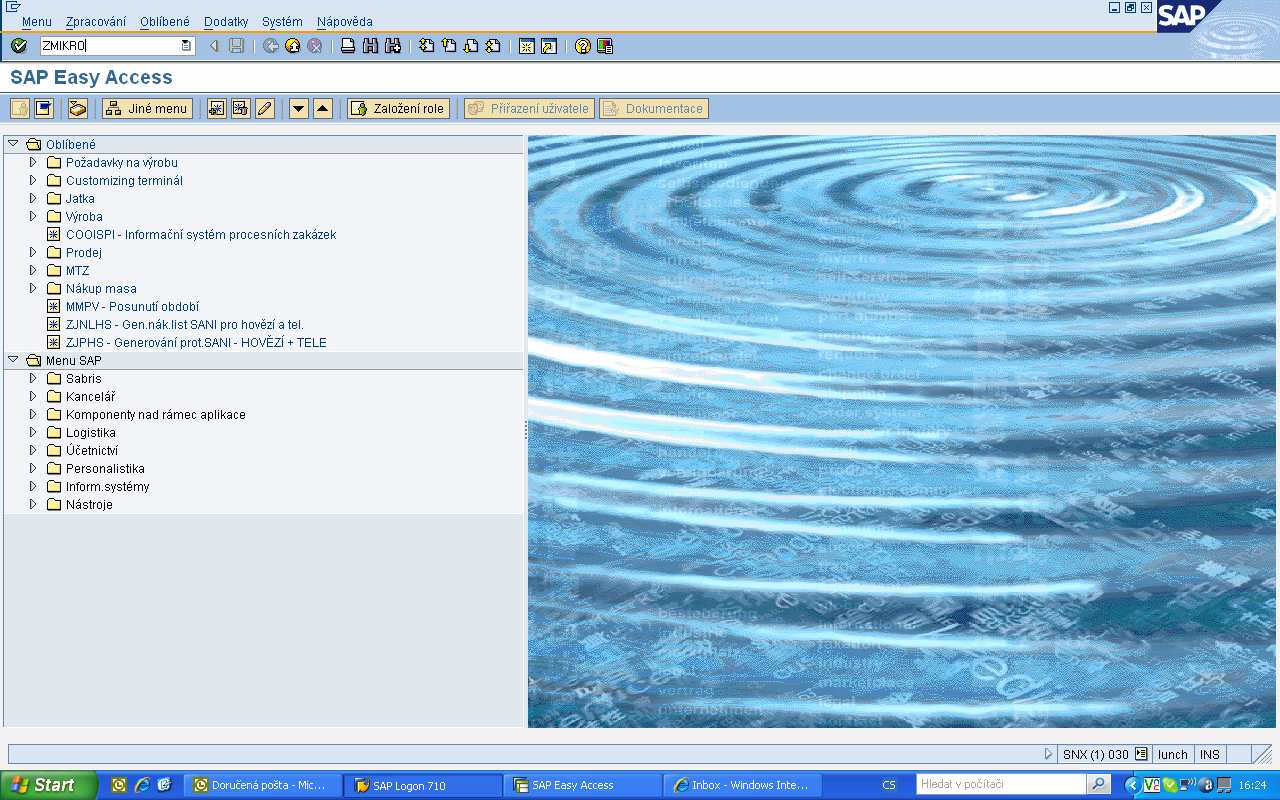Collapse the Menu SAP node
Screen dimensions: 1280x800
pyautogui.click(x=13, y=360)
